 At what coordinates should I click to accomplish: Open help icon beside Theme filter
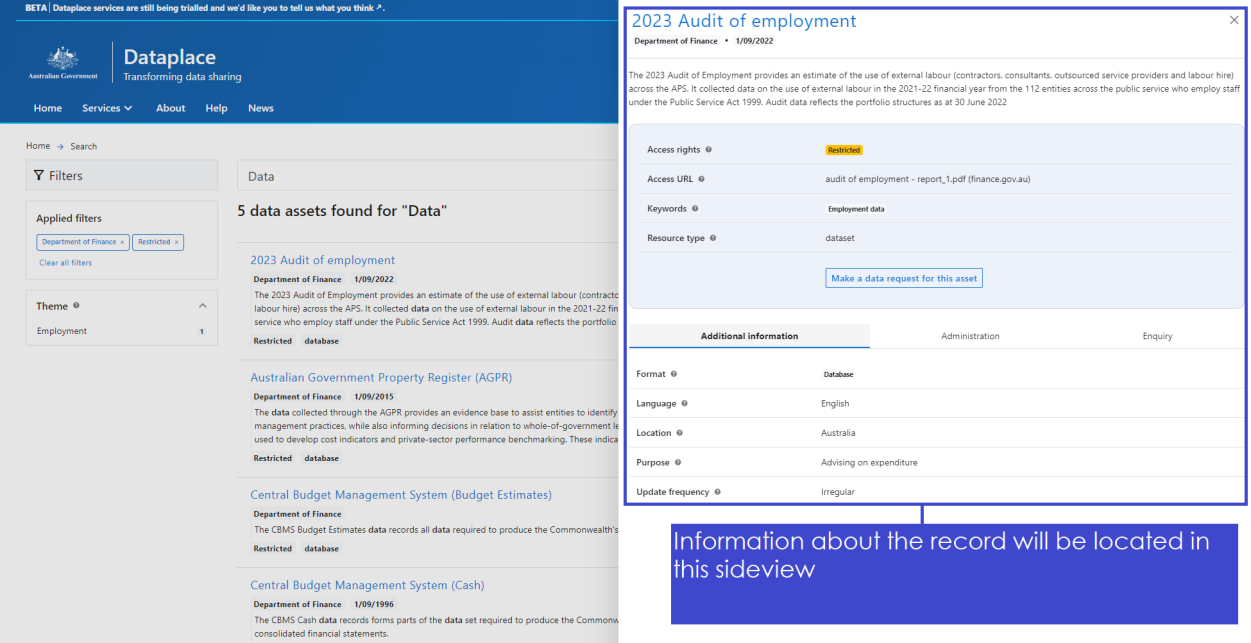76,306
